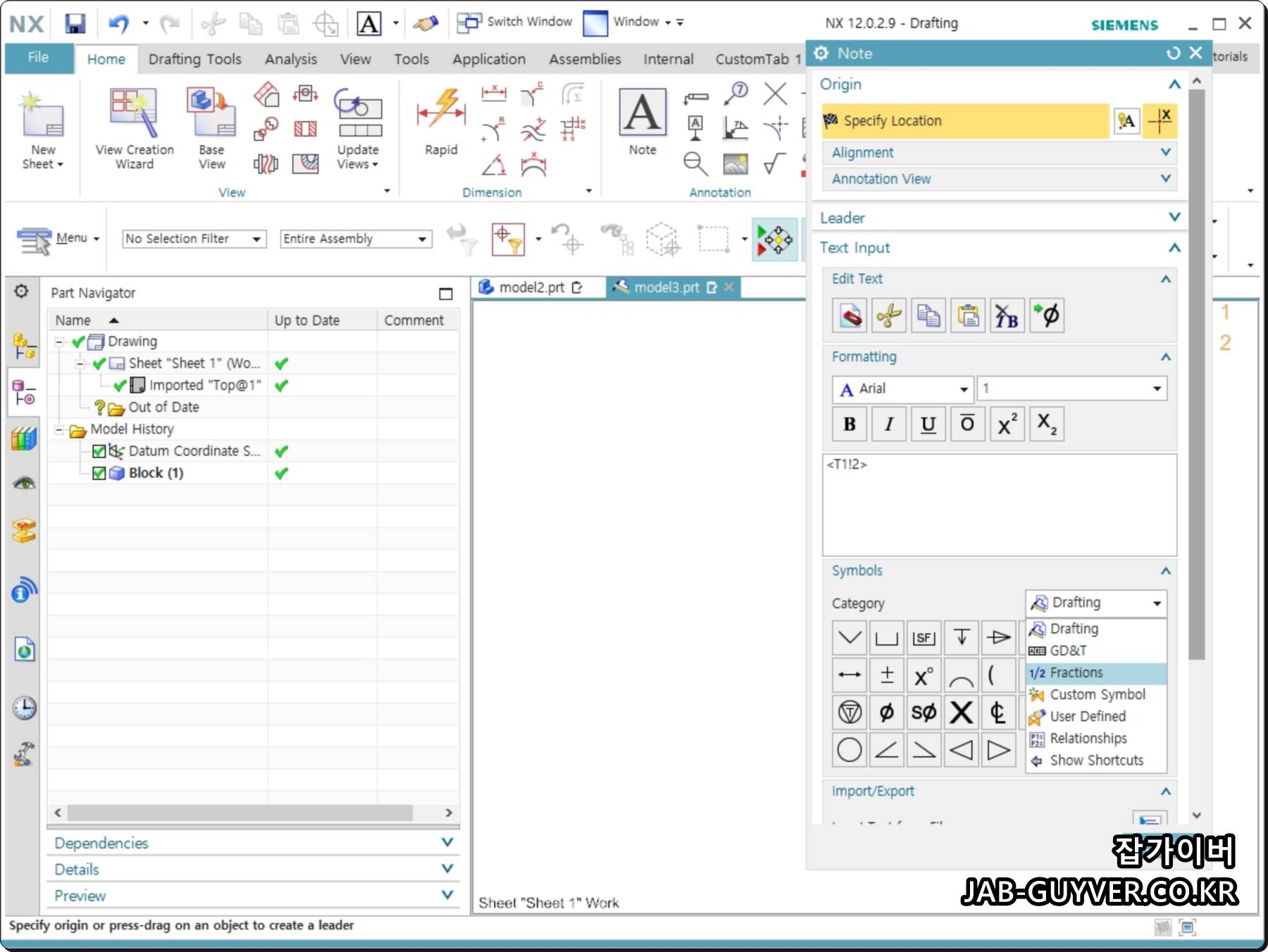This screenshot has width=1268, height=952.
Task: Click the large Note annotation icon
Action: click(642, 113)
